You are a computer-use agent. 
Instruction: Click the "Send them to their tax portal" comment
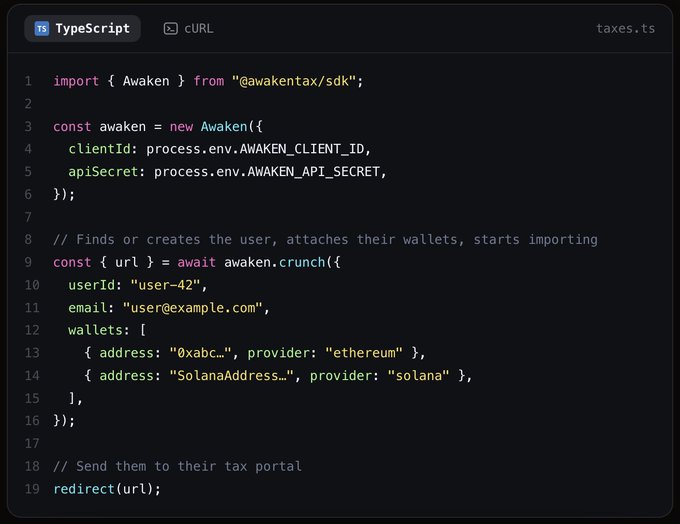tap(177, 466)
